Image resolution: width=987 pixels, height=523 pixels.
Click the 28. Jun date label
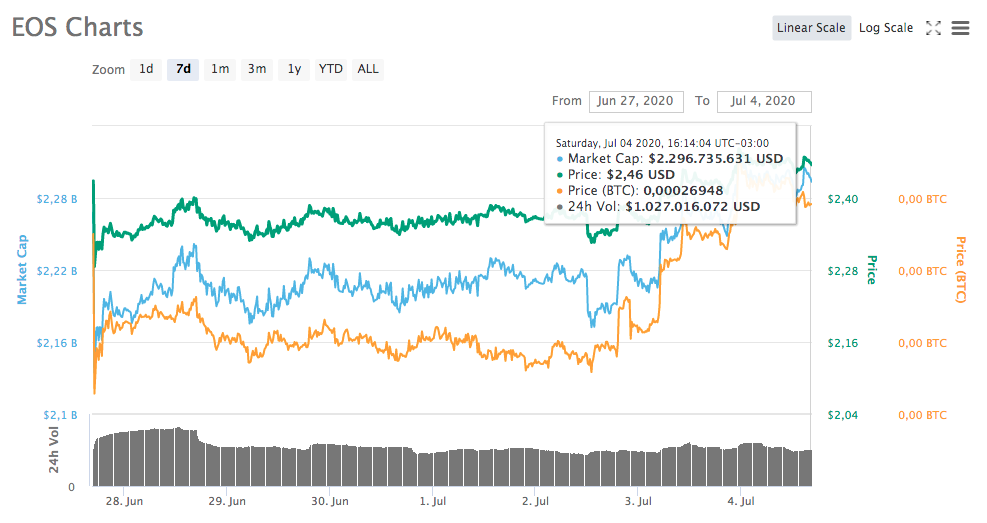pos(124,501)
